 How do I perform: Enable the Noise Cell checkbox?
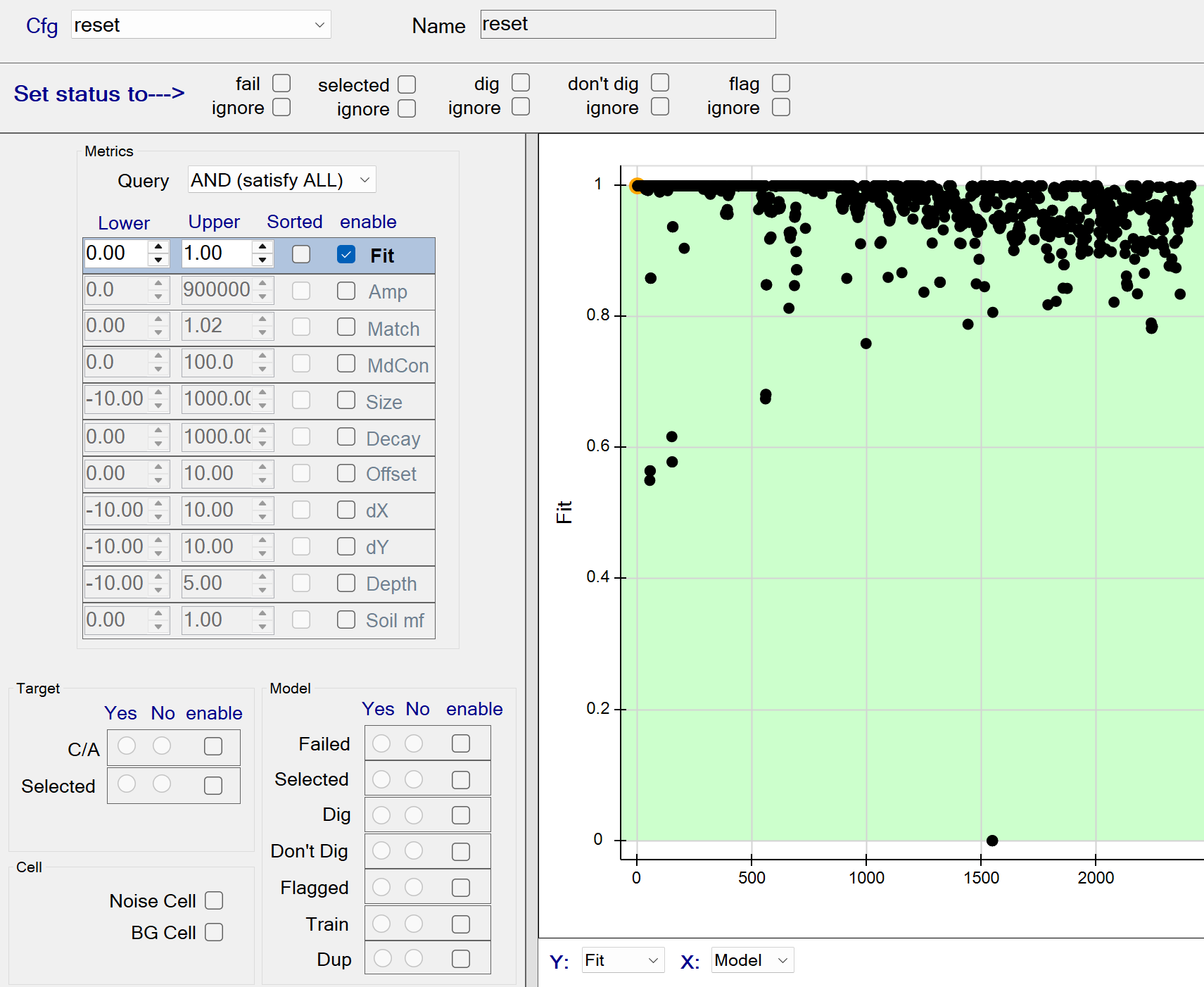pyautogui.click(x=214, y=900)
